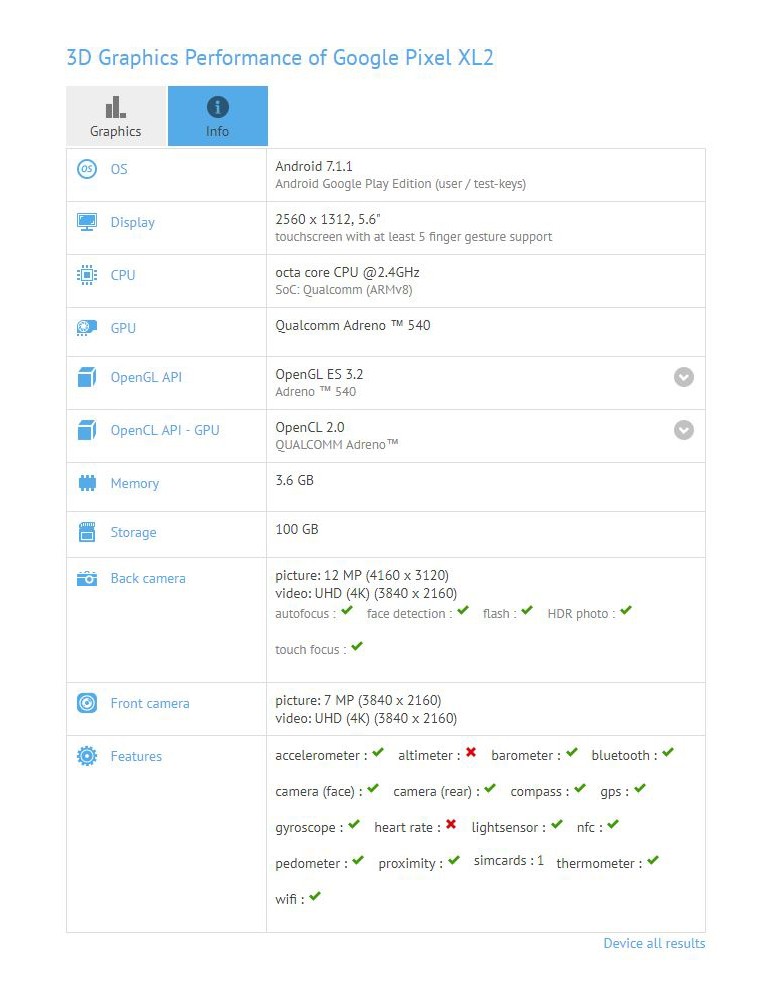Click the Memory chip icon
The width and height of the screenshot is (774, 992).
tap(87, 483)
